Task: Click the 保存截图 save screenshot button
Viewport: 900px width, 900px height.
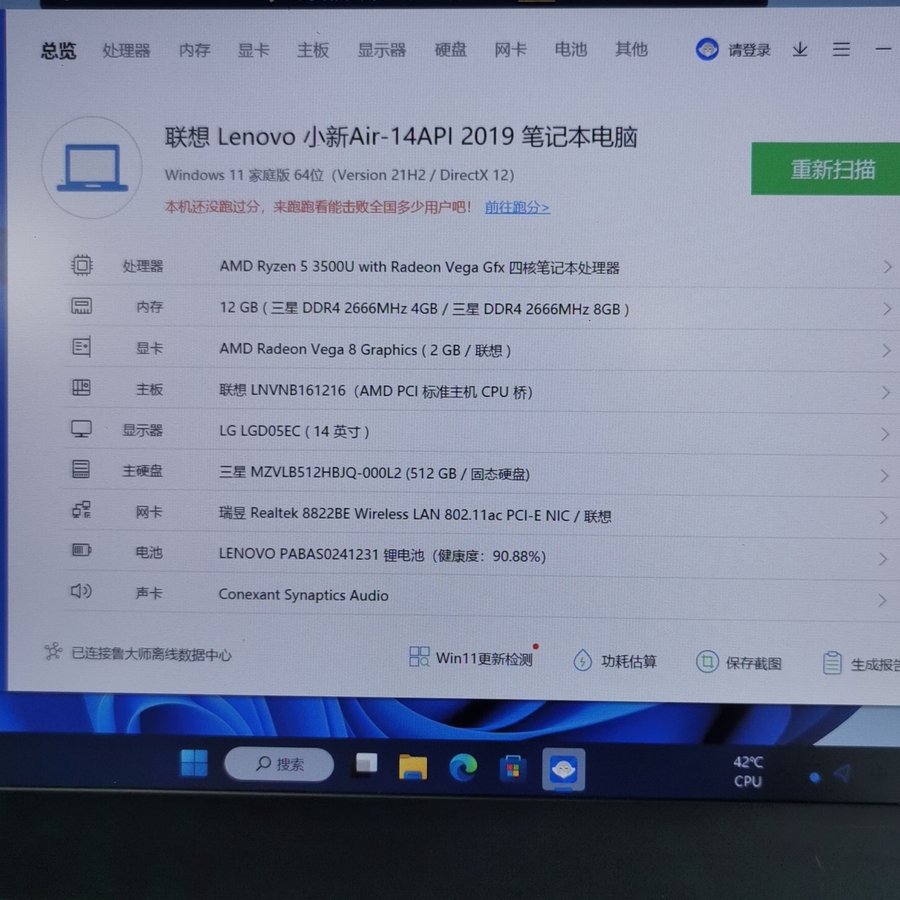Action: coord(739,663)
